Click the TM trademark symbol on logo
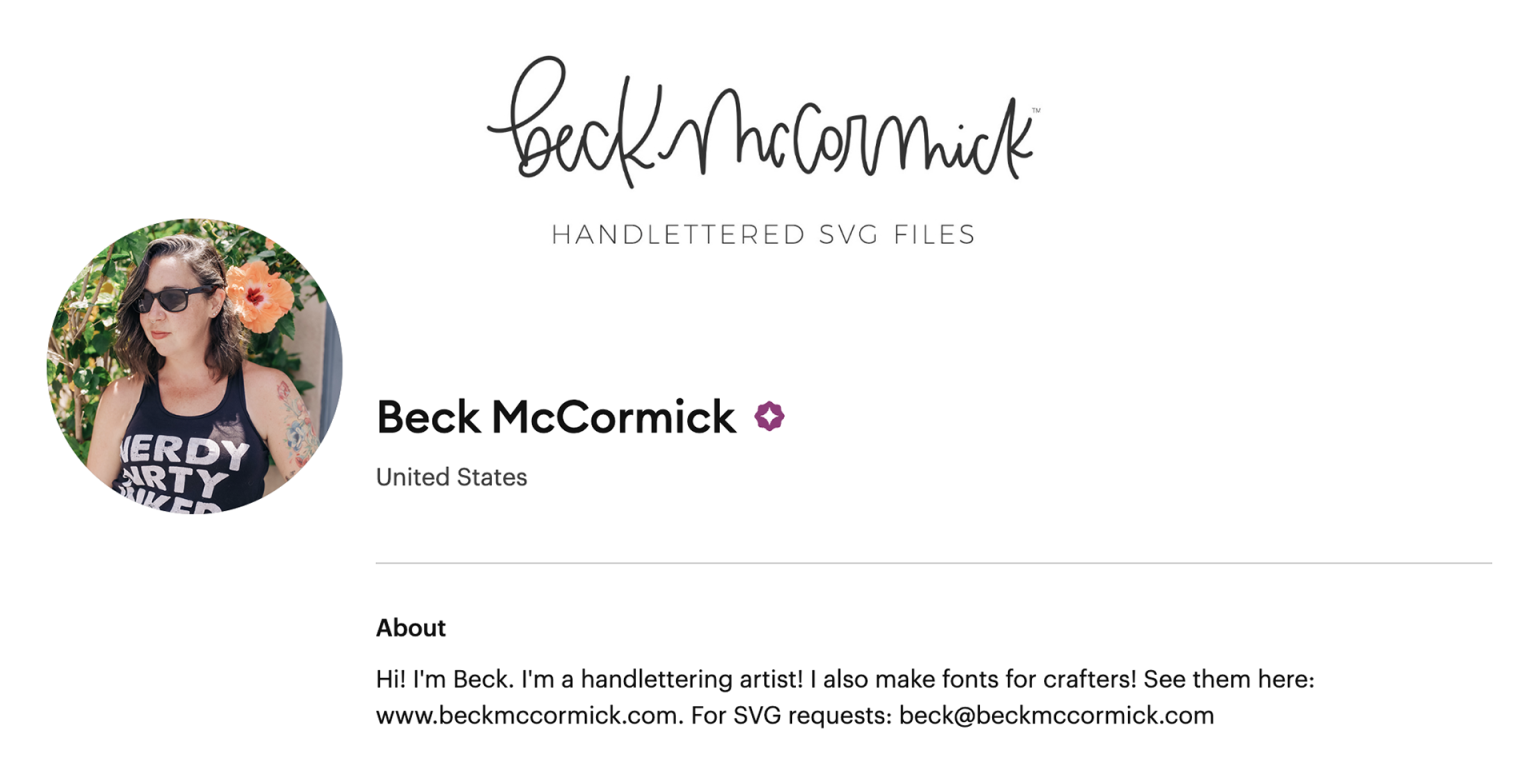 (1035, 111)
